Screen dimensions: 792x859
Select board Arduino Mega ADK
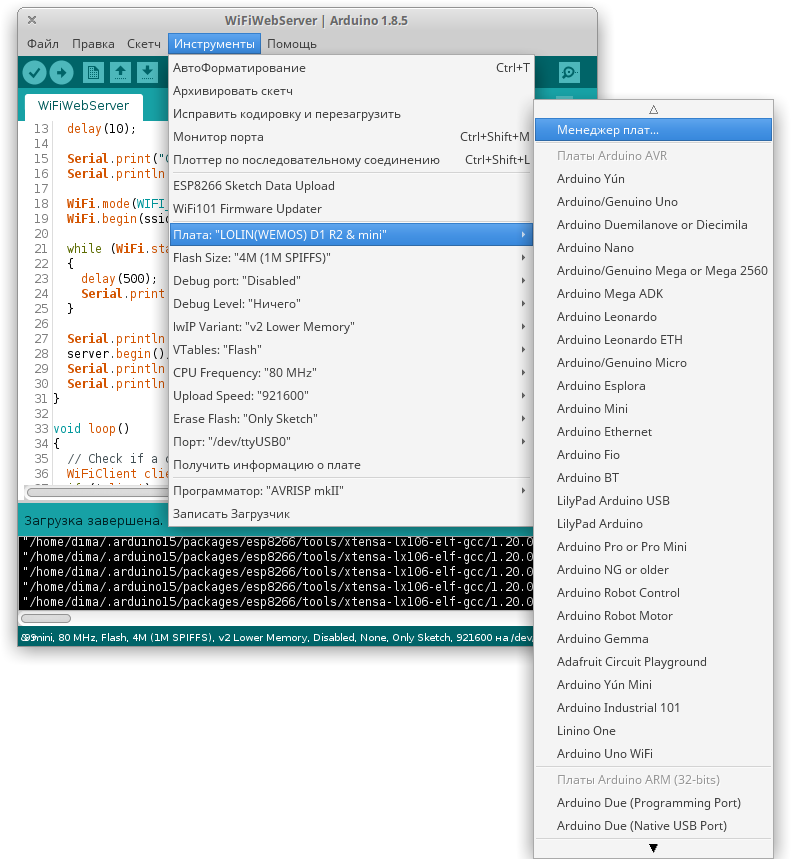(653, 294)
